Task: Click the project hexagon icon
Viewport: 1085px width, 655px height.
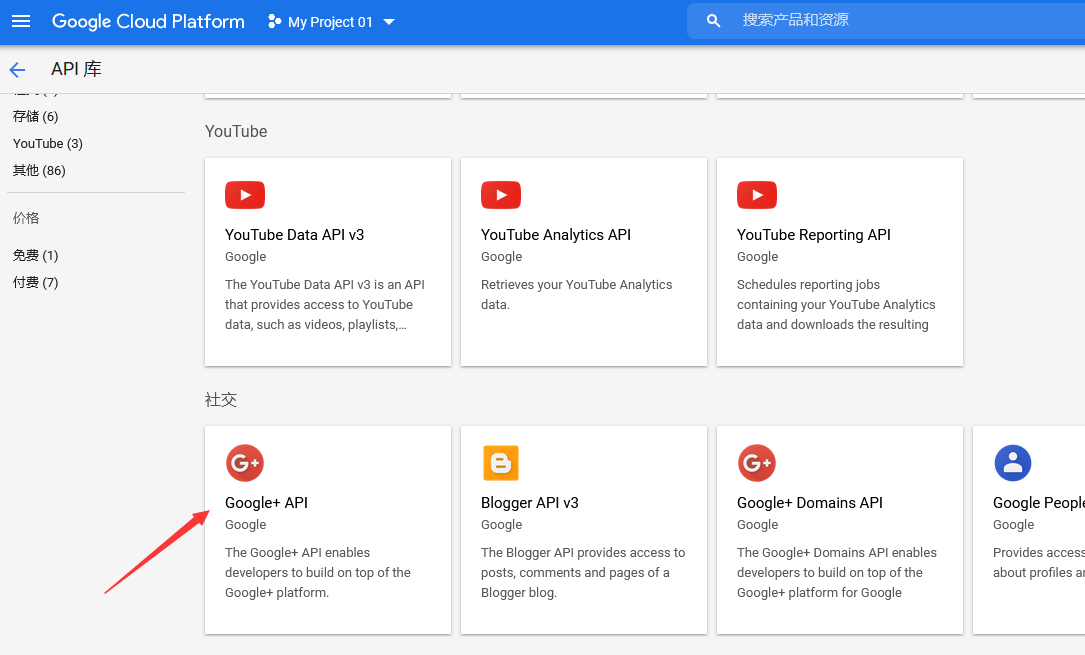Action: [274, 21]
